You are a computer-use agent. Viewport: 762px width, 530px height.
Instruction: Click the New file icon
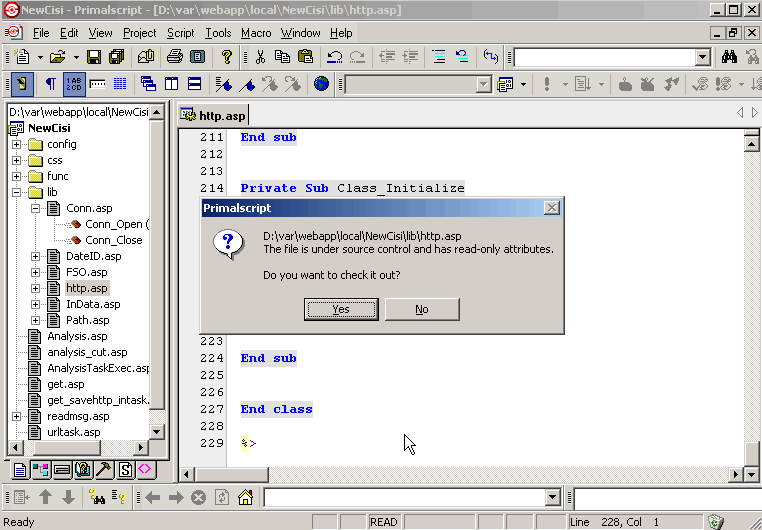point(22,57)
